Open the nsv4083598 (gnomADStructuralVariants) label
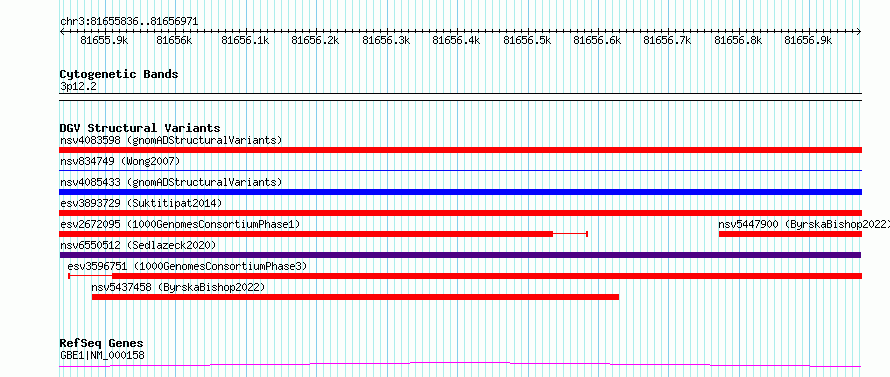Screen dimensions: 890x377 (171, 140)
